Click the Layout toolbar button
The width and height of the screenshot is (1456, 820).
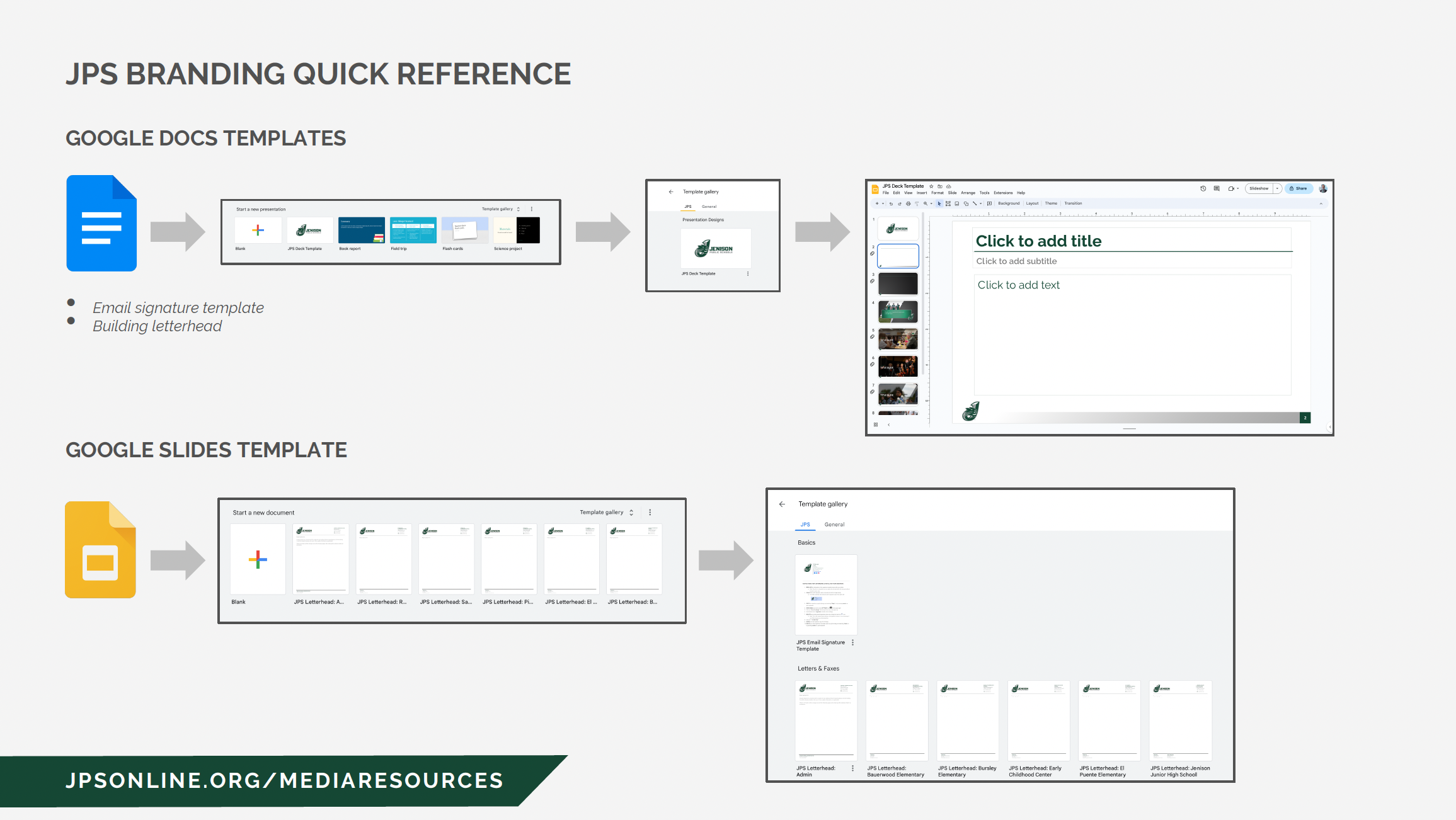point(1032,203)
